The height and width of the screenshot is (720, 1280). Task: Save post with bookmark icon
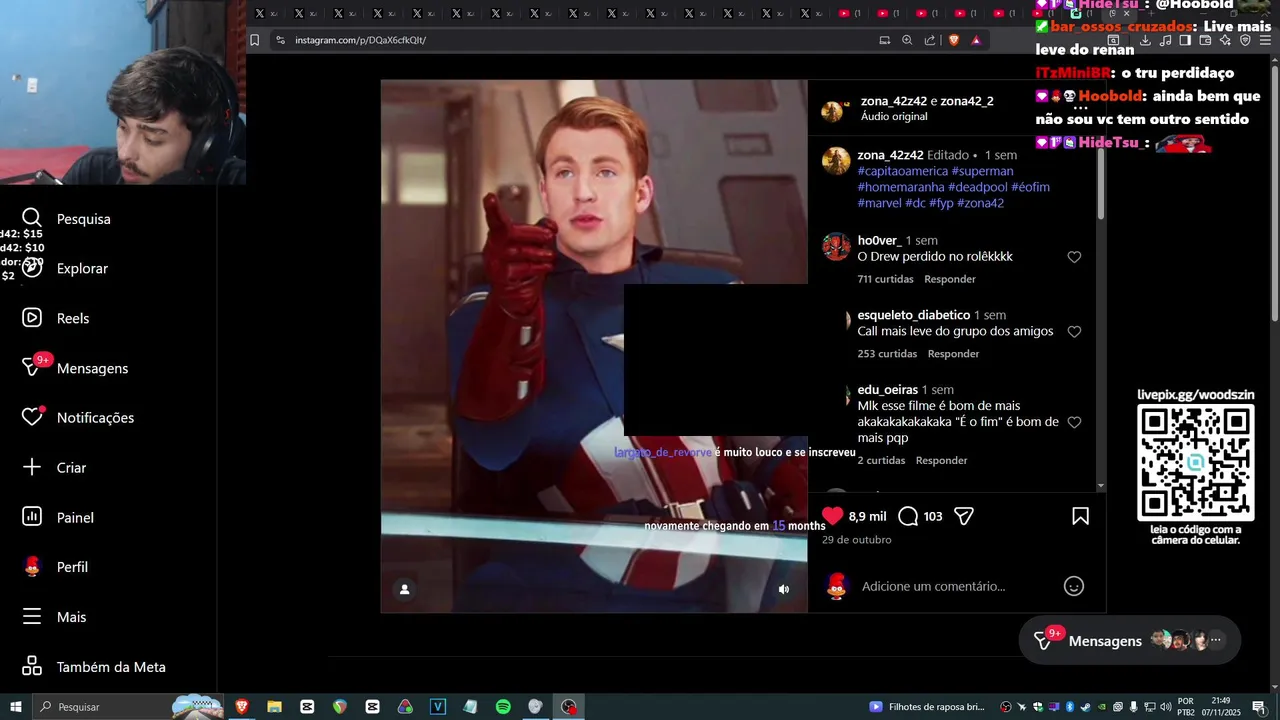click(x=1080, y=516)
